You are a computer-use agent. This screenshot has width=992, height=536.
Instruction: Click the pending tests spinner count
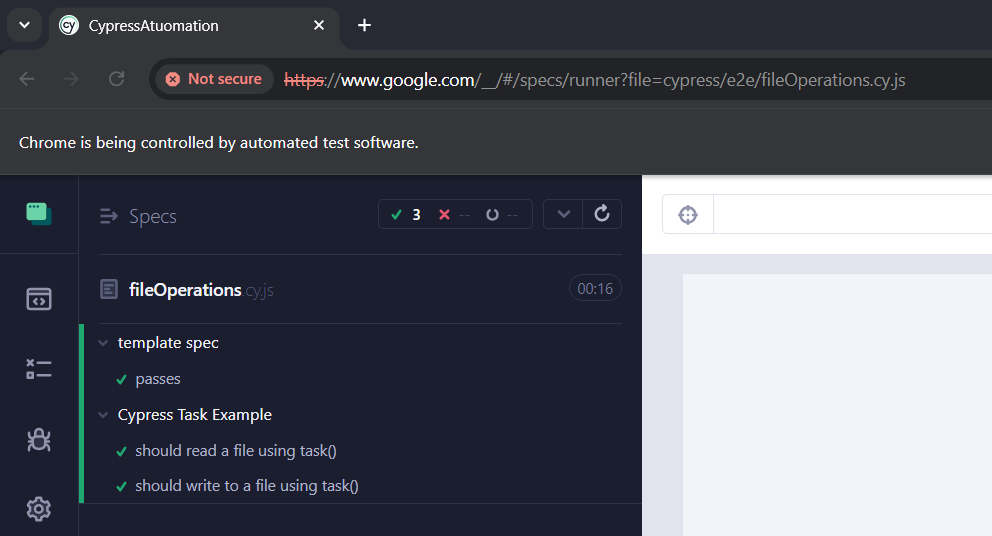coord(502,215)
